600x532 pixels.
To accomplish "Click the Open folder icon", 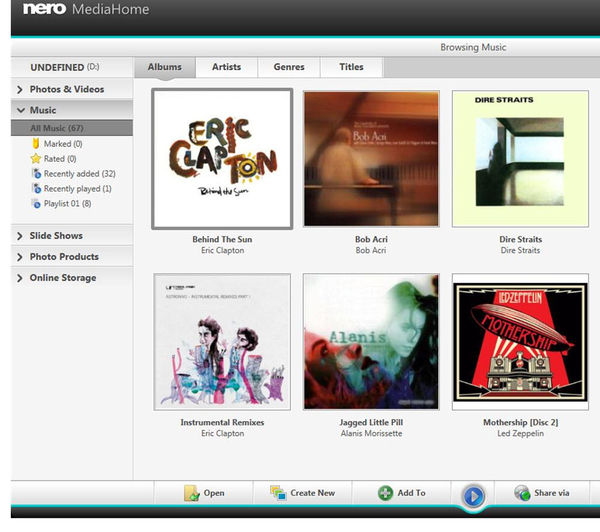I will click(191, 493).
